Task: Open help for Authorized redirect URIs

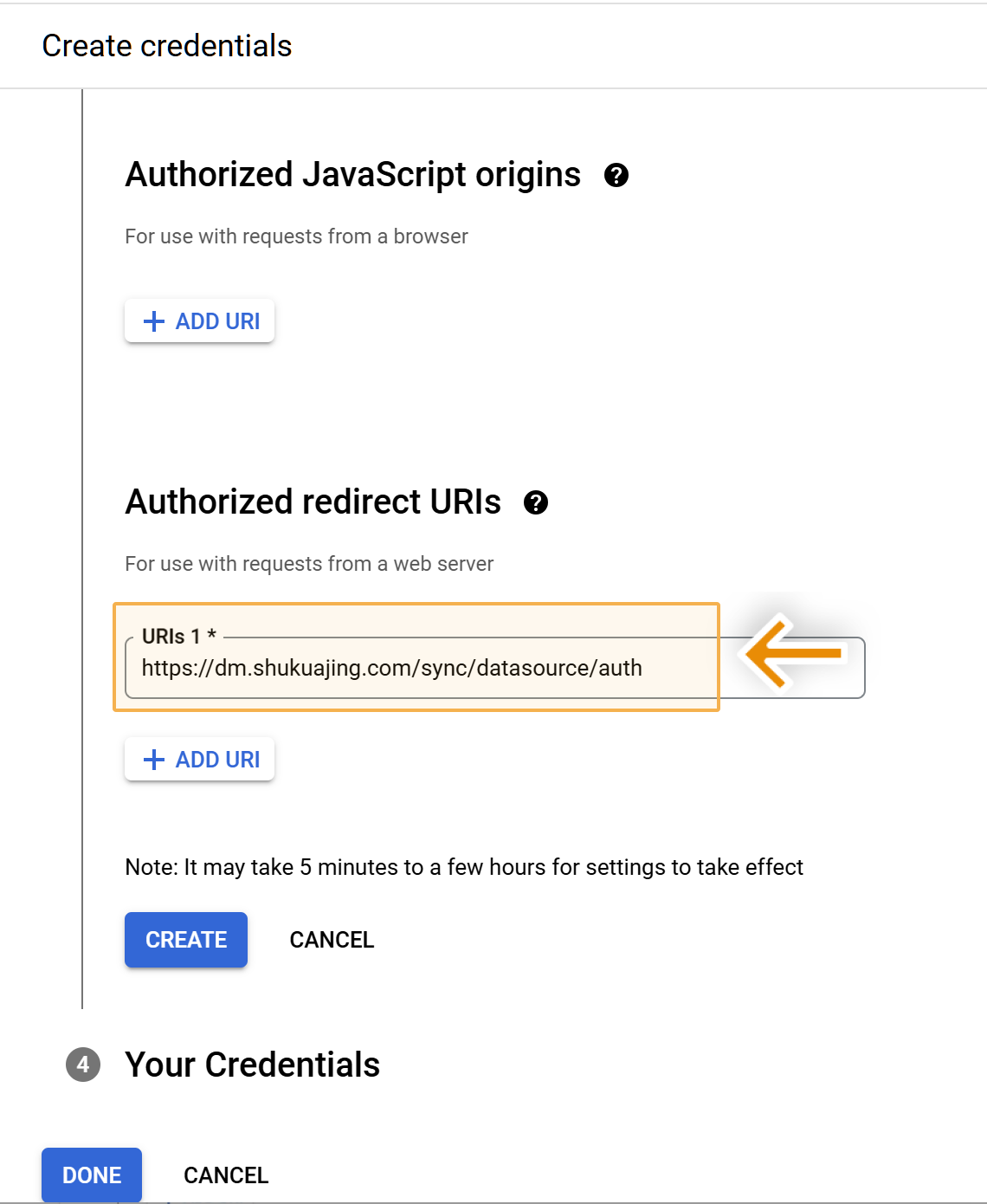Action: (536, 502)
